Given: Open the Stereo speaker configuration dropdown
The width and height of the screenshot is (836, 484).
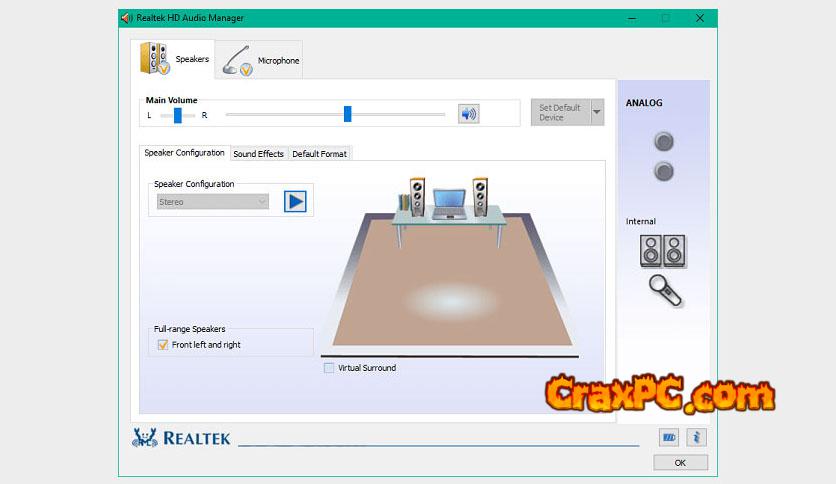Looking at the screenshot, I should 213,202.
